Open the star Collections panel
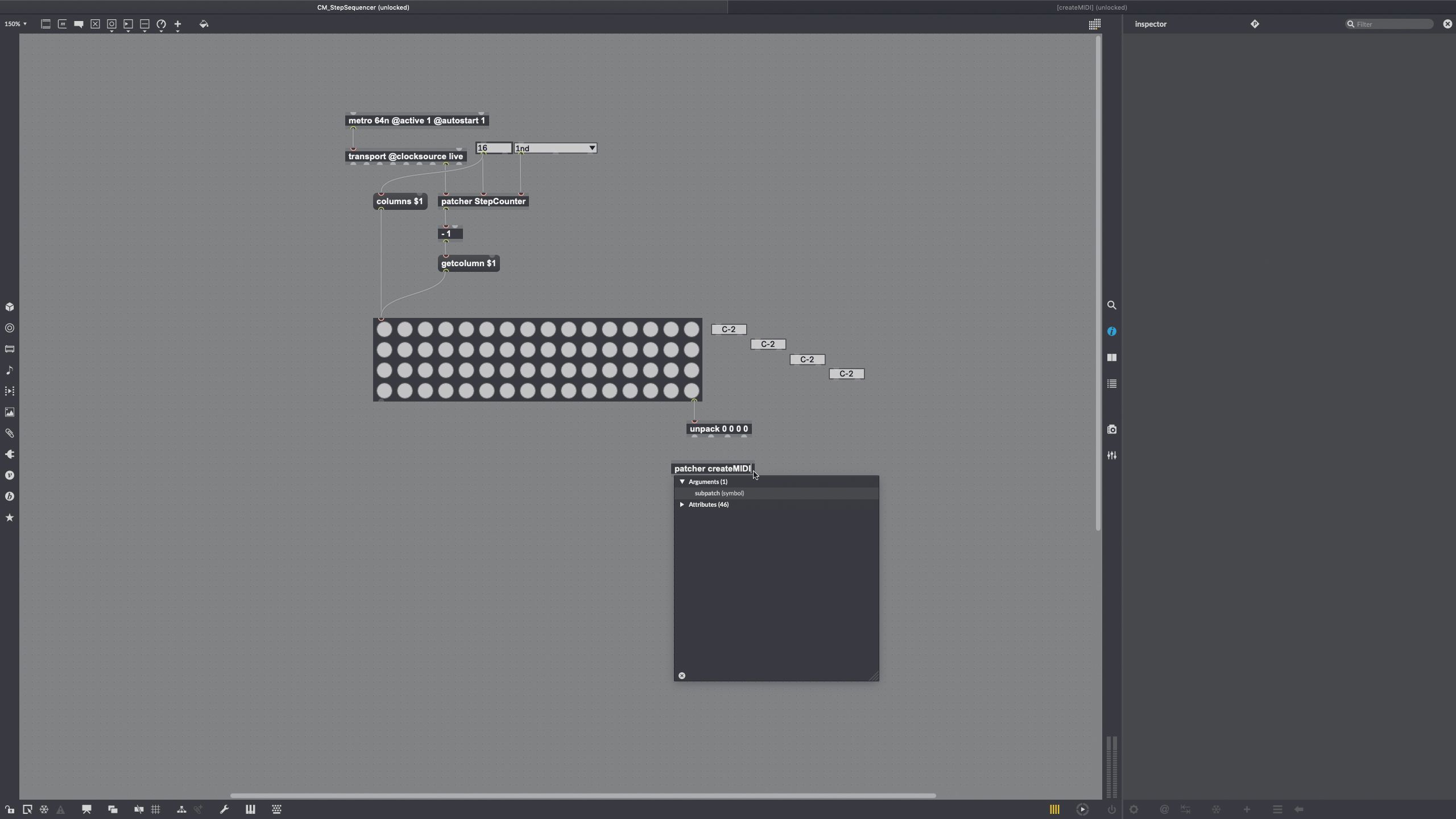Image resolution: width=1456 pixels, height=819 pixels. [10, 518]
